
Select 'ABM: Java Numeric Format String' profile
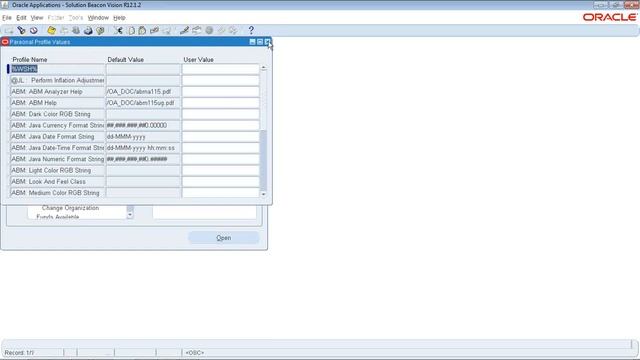point(57,159)
